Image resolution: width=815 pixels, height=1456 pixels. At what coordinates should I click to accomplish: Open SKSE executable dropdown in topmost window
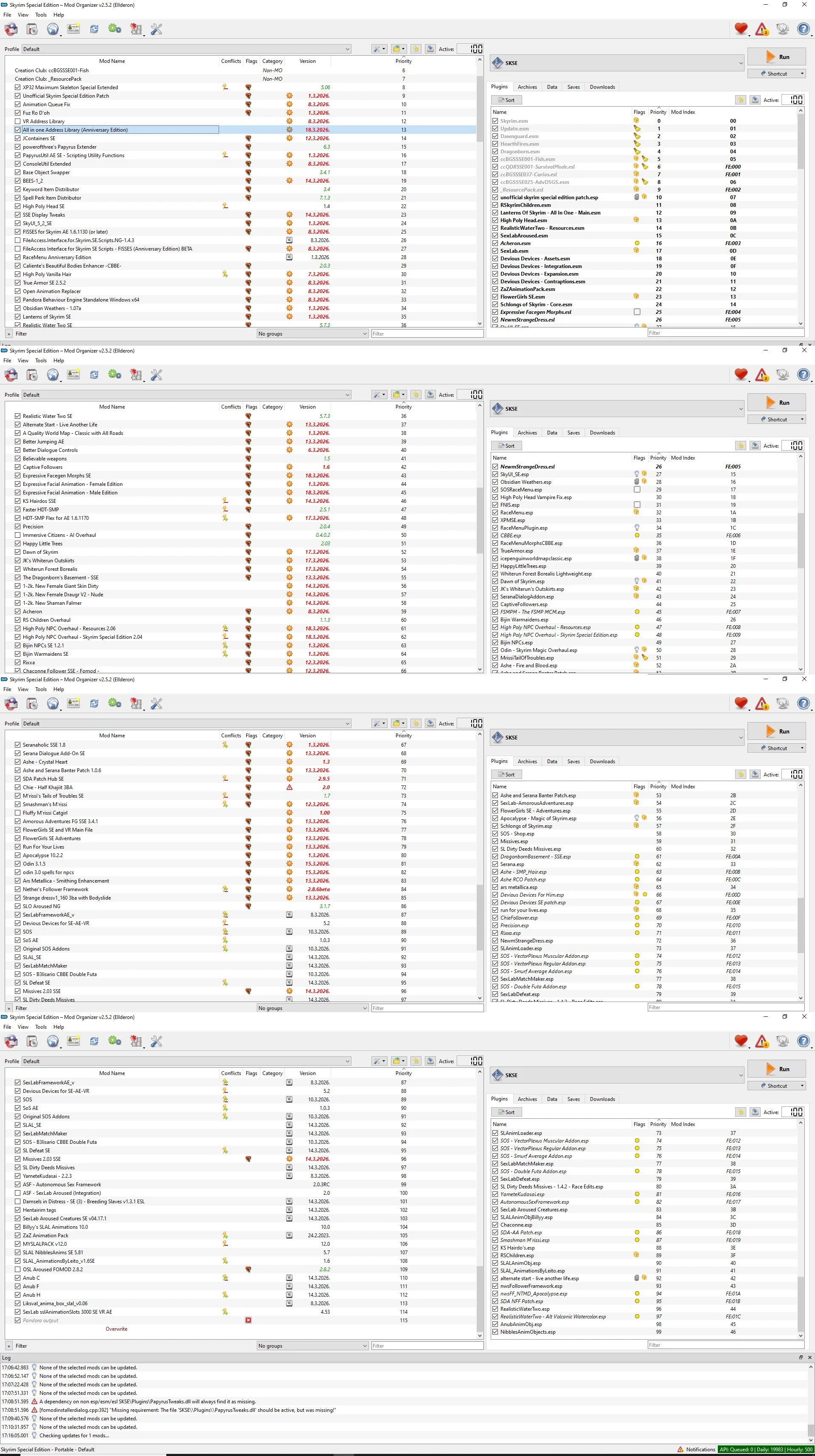(x=617, y=63)
